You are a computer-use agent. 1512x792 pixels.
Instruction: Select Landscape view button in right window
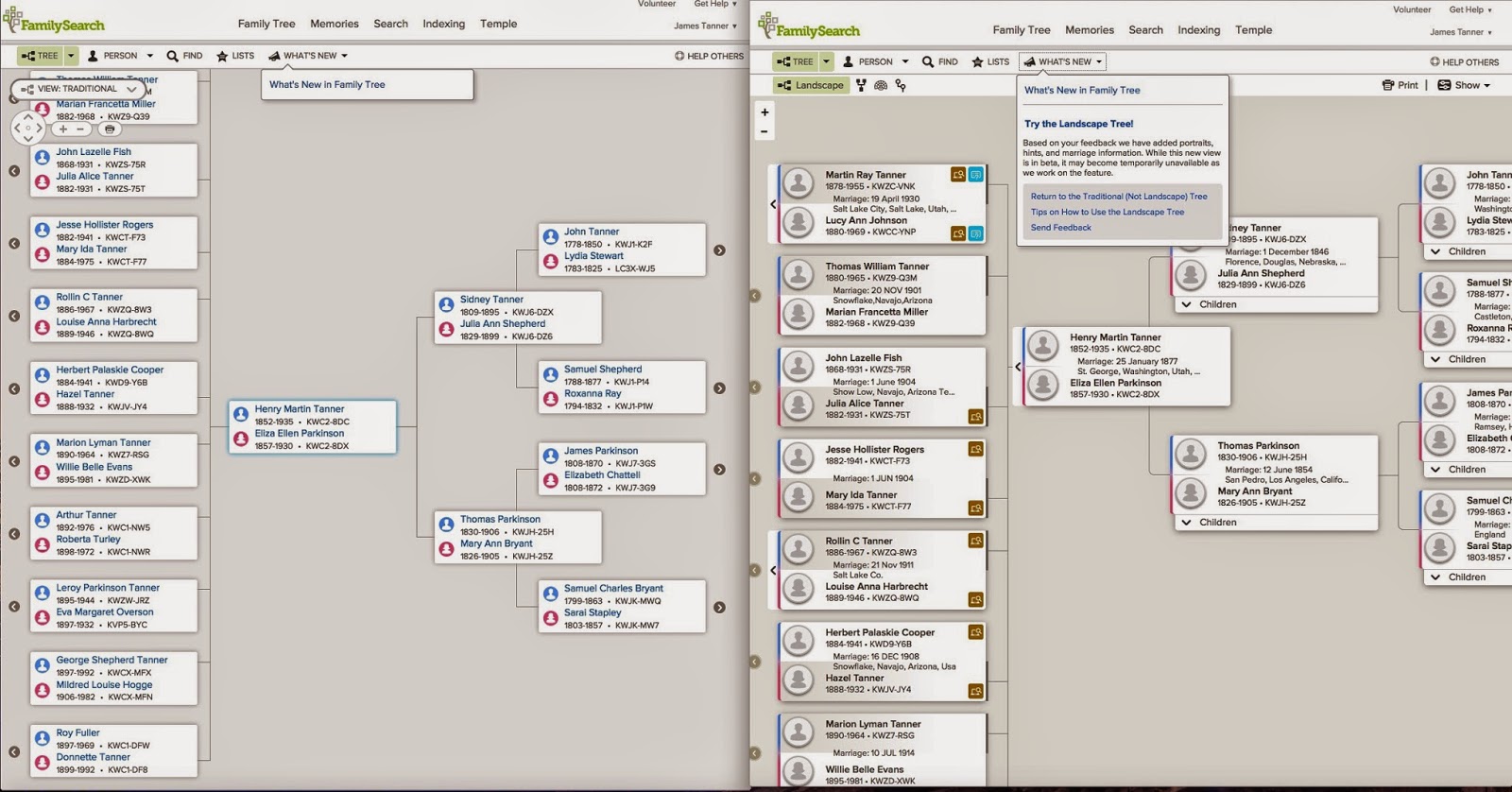coord(810,85)
